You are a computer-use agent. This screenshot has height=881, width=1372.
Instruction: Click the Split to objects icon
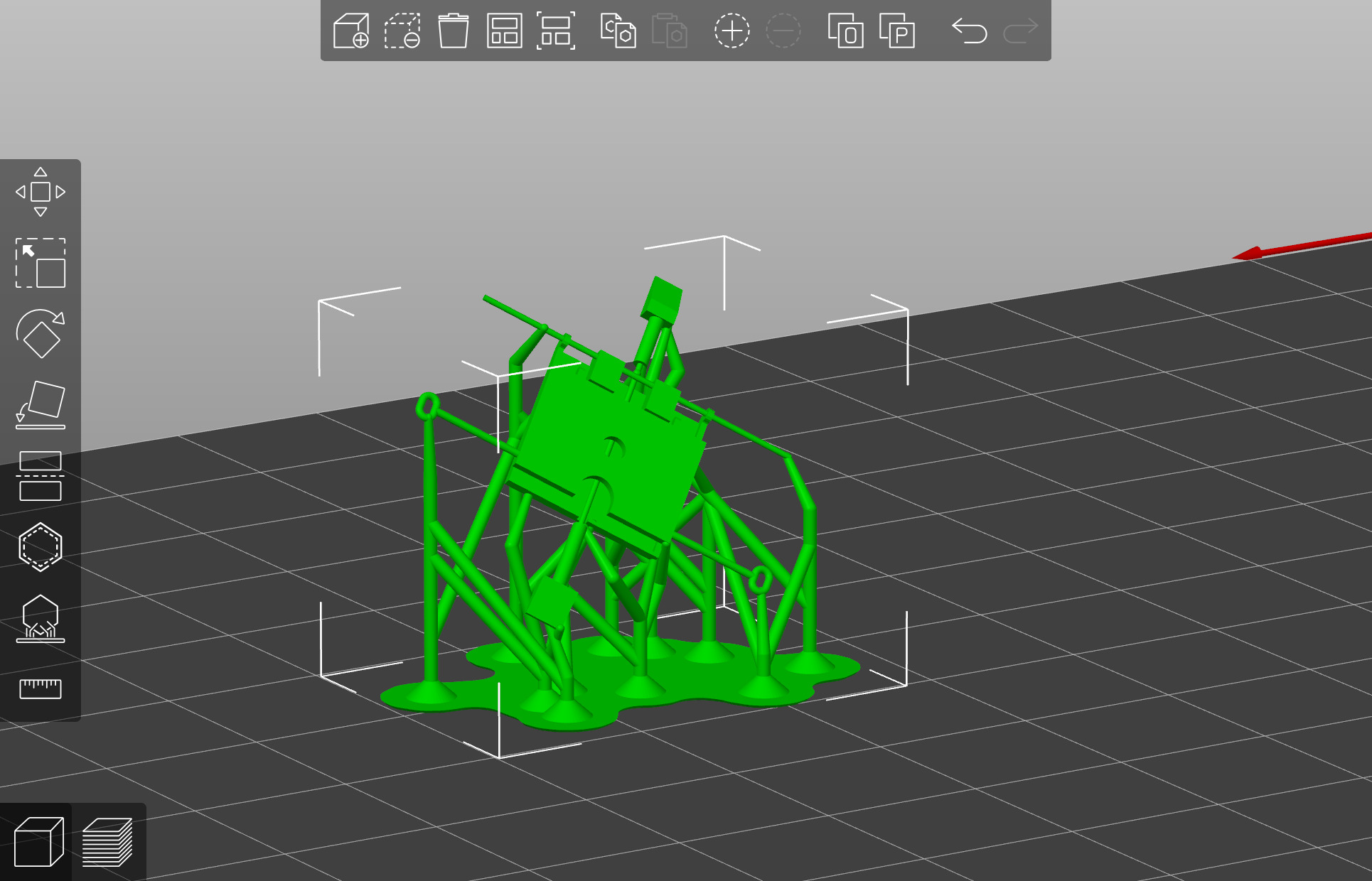click(x=846, y=31)
